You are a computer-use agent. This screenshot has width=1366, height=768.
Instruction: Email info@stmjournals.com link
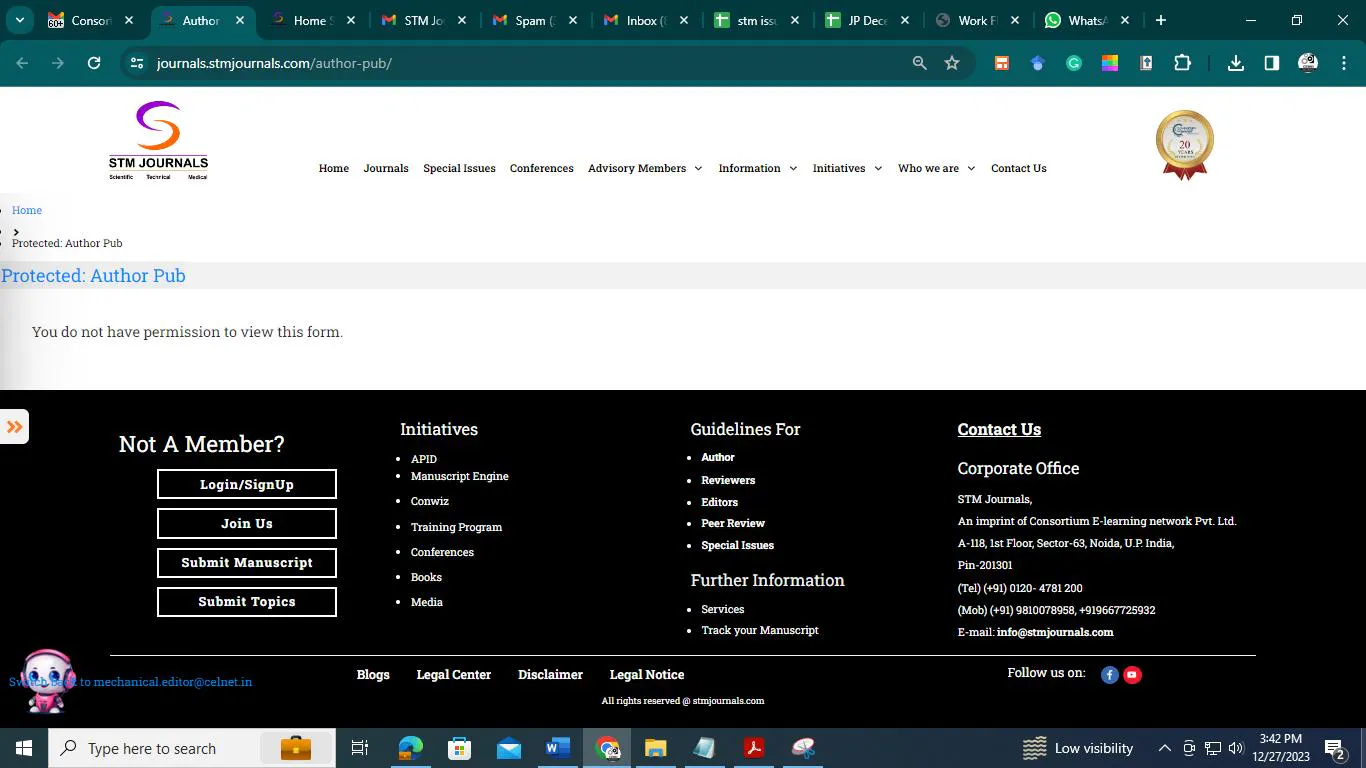[x=1055, y=632]
